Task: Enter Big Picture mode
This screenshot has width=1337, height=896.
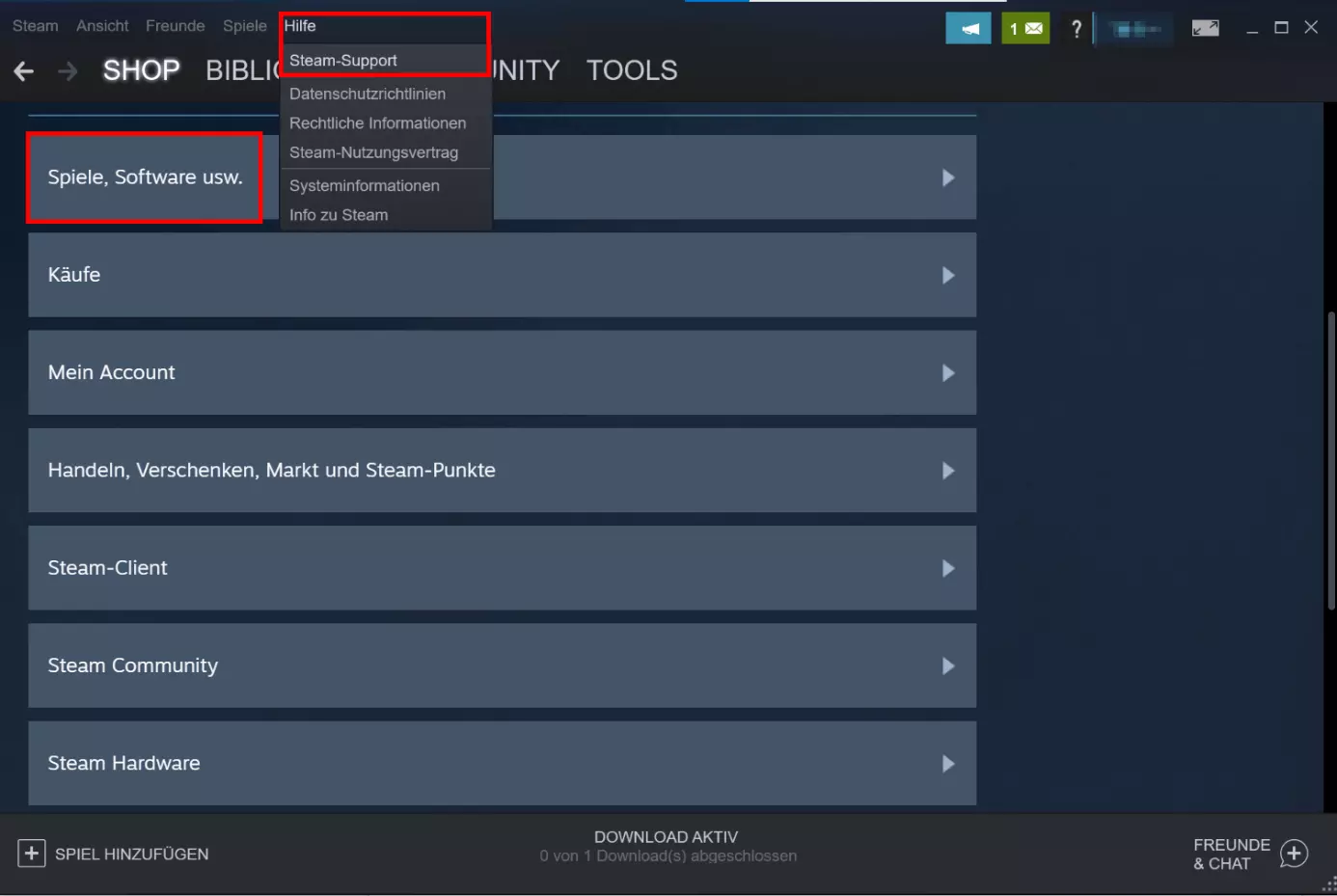Action: [1205, 28]
